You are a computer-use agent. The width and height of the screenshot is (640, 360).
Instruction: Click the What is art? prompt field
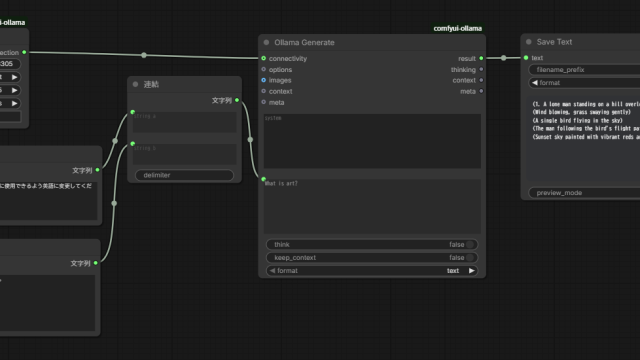[x=372, y=206]
